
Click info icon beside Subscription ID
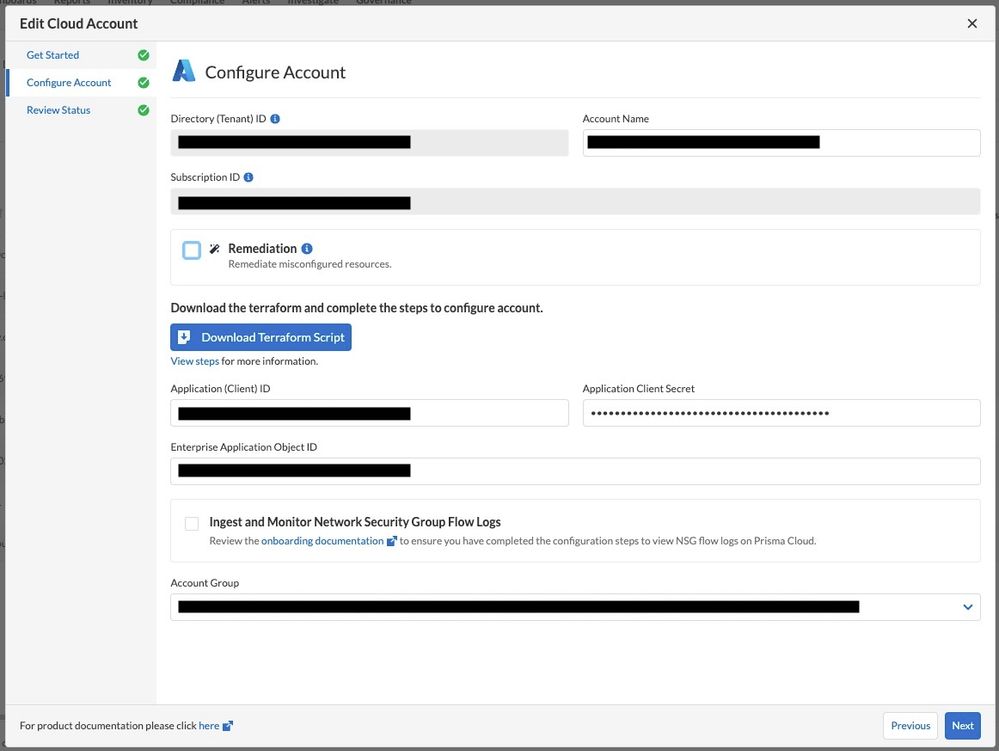248,177
